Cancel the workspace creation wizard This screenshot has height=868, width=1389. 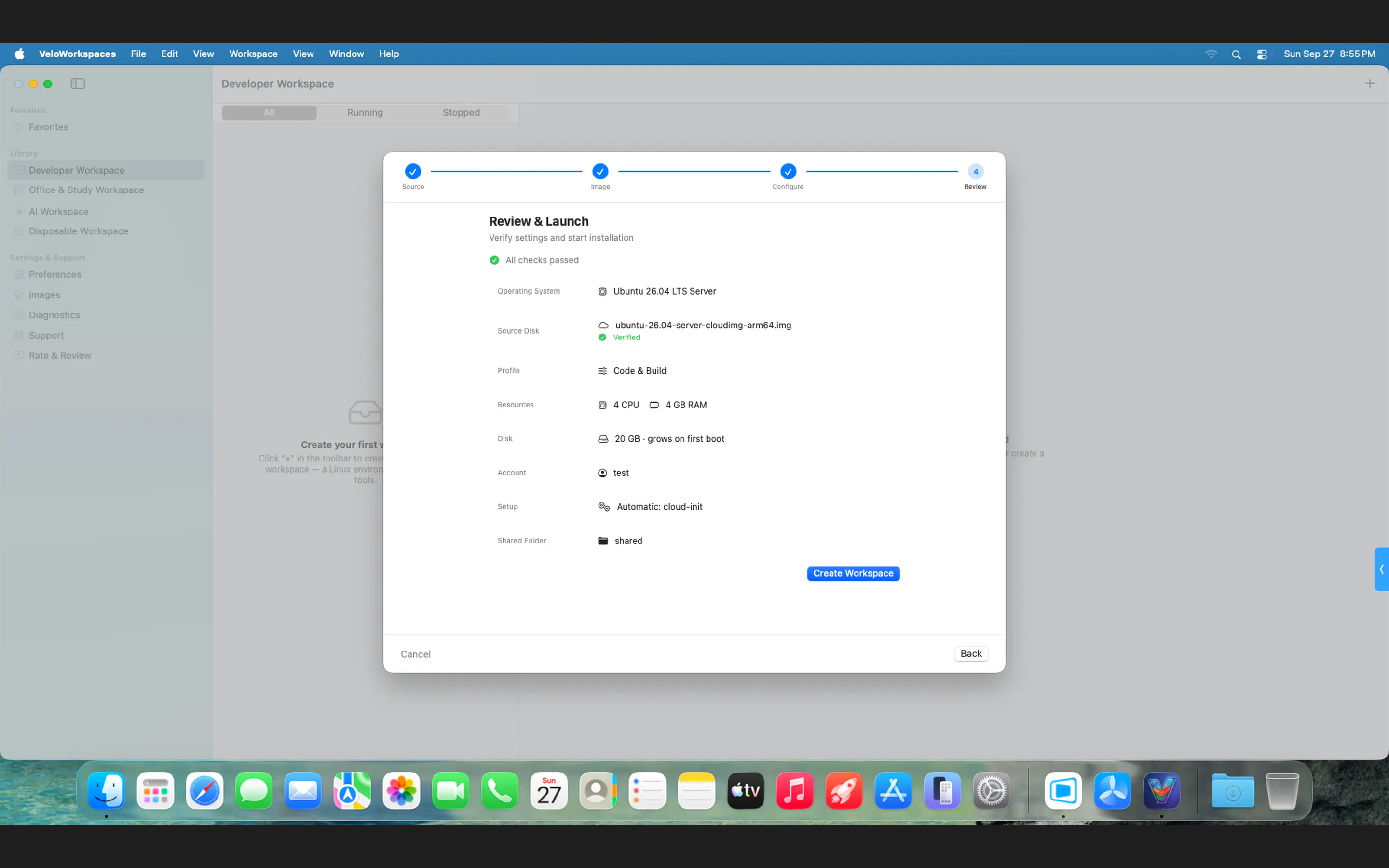[x=416, y=654]
